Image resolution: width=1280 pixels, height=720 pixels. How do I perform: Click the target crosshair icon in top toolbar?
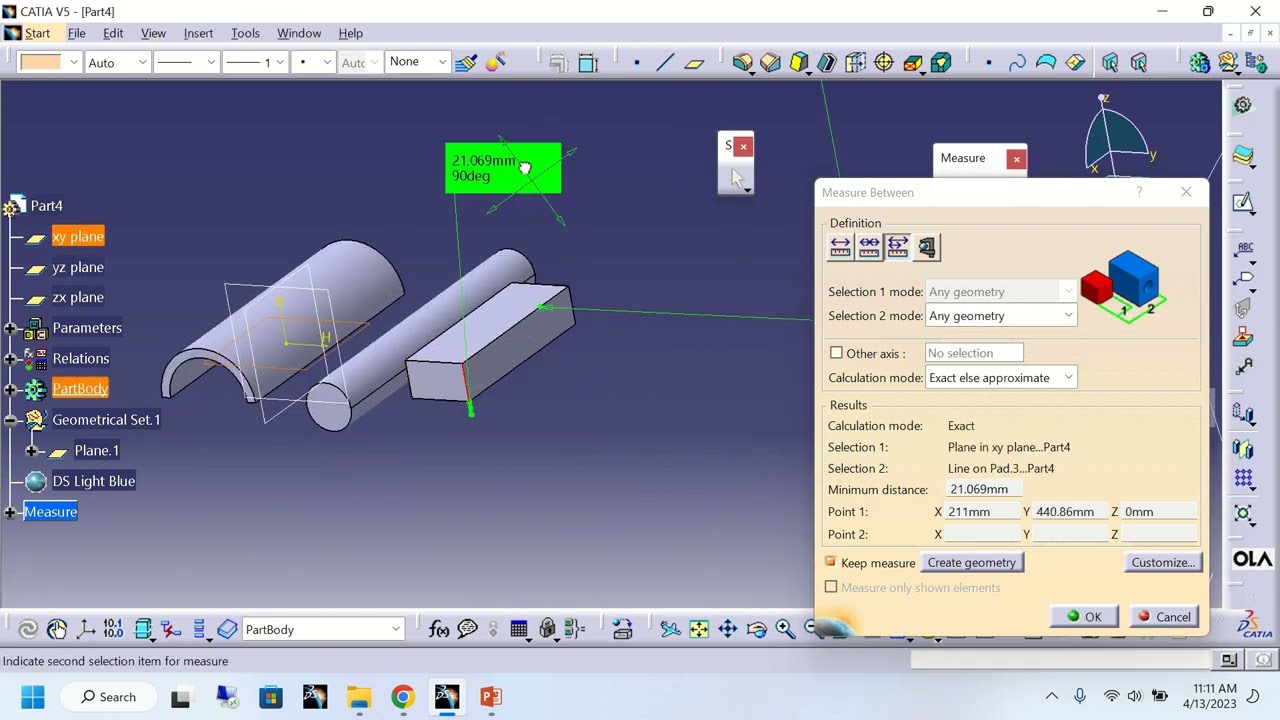click(x=884, y=62)
